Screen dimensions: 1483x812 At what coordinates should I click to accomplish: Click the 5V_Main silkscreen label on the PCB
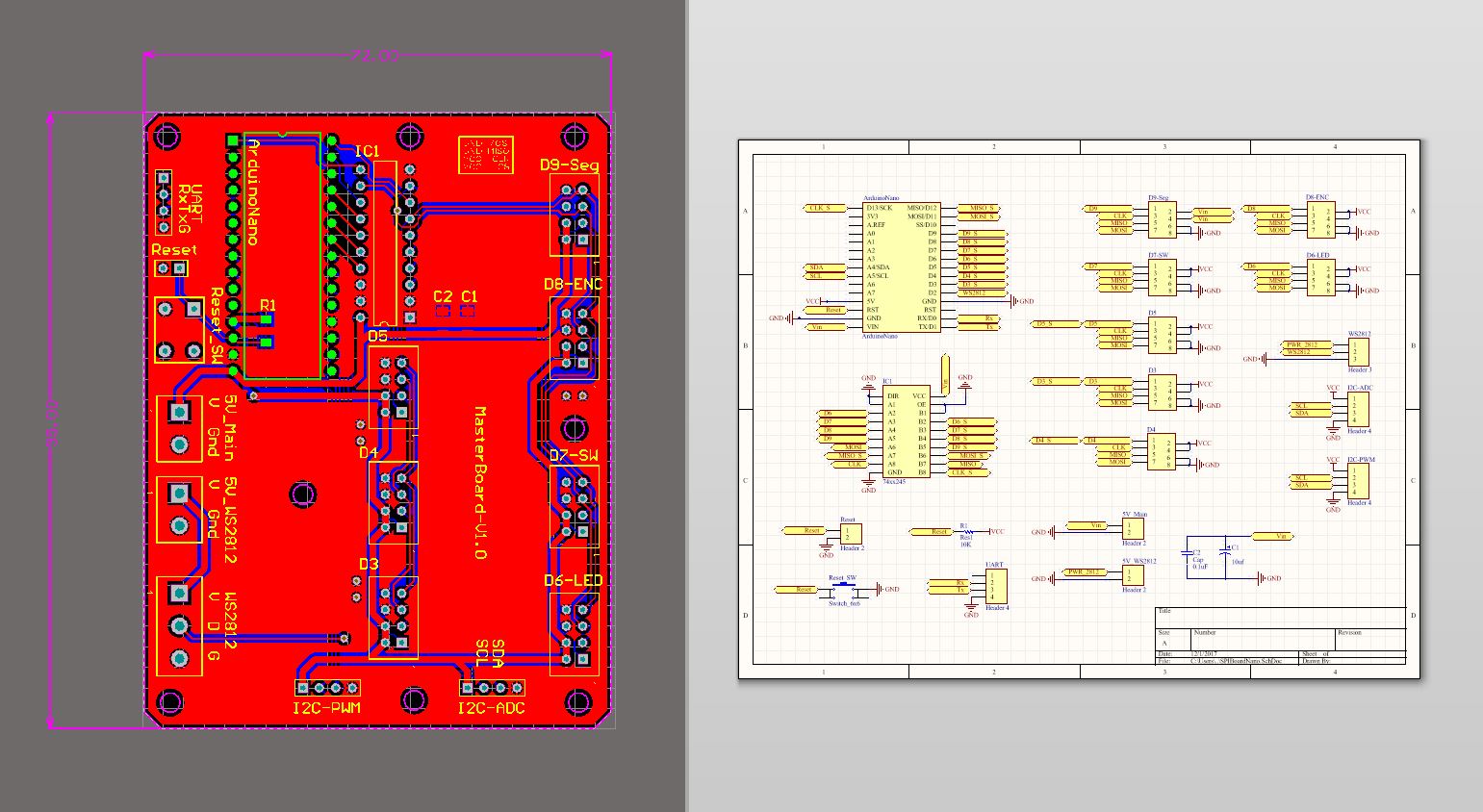pyautogui.click(x=231, y=428)
